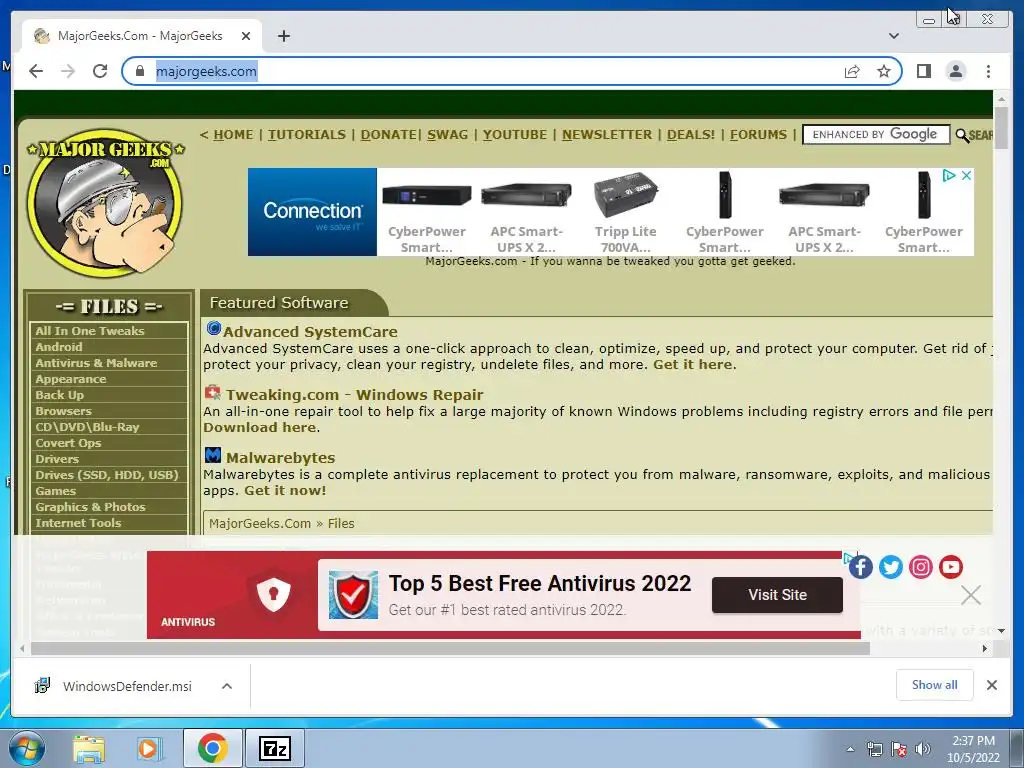Screen dimensions: 1024x768
Task: Click the Malwarebytes blue icon
Action: [213, 455]
